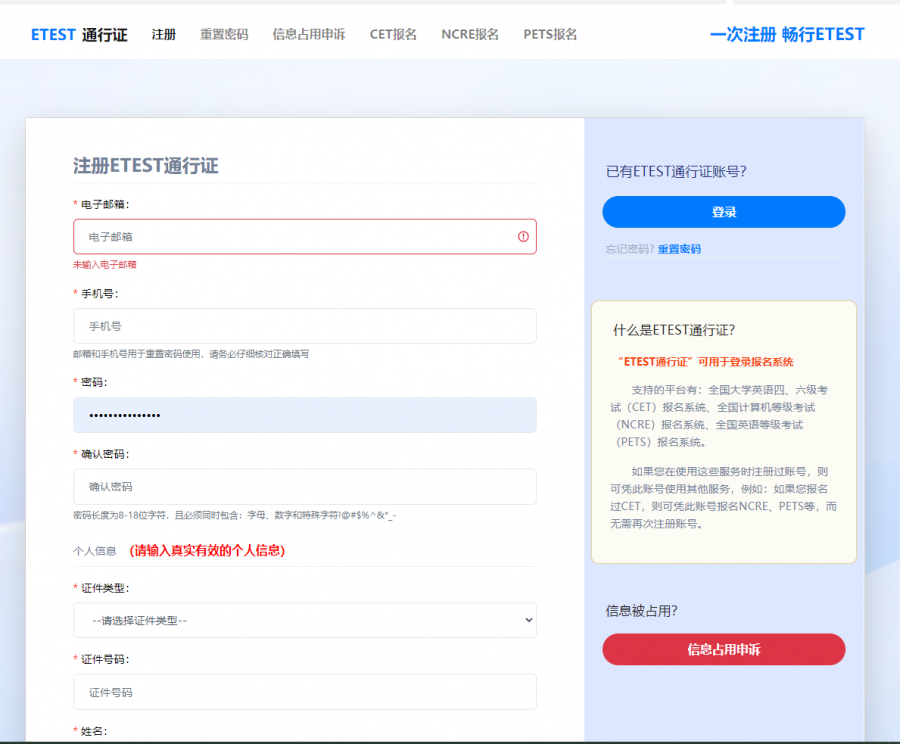
Task: Expand the 证件类型 dropdown
Action: pyautogui.click(x=304, y=620)
